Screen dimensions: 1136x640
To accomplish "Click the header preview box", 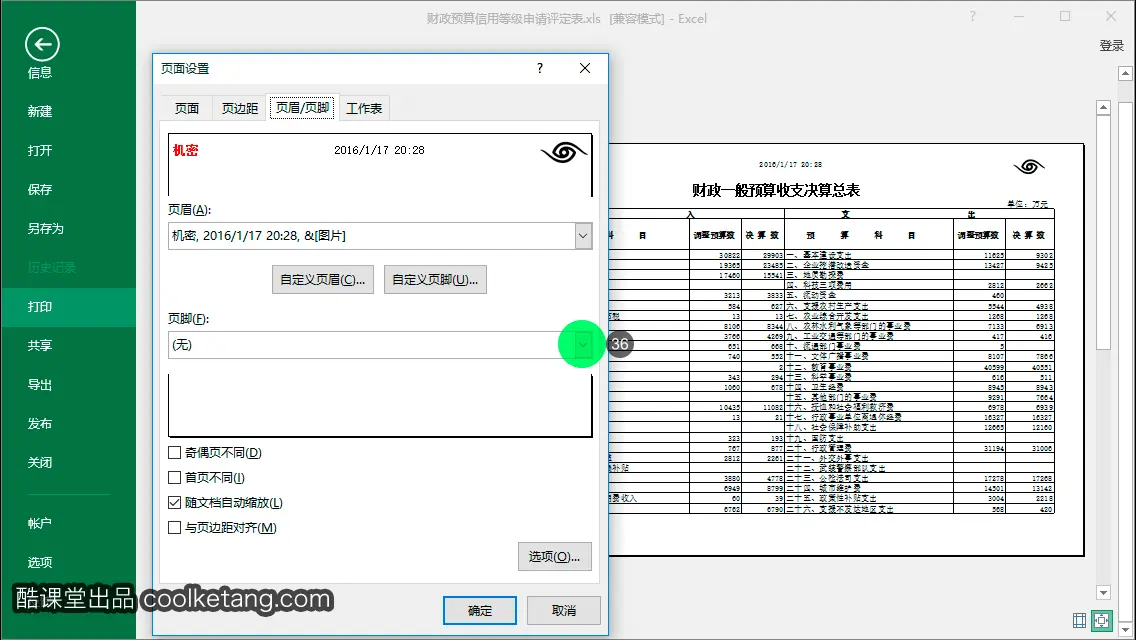I will 380,165.
